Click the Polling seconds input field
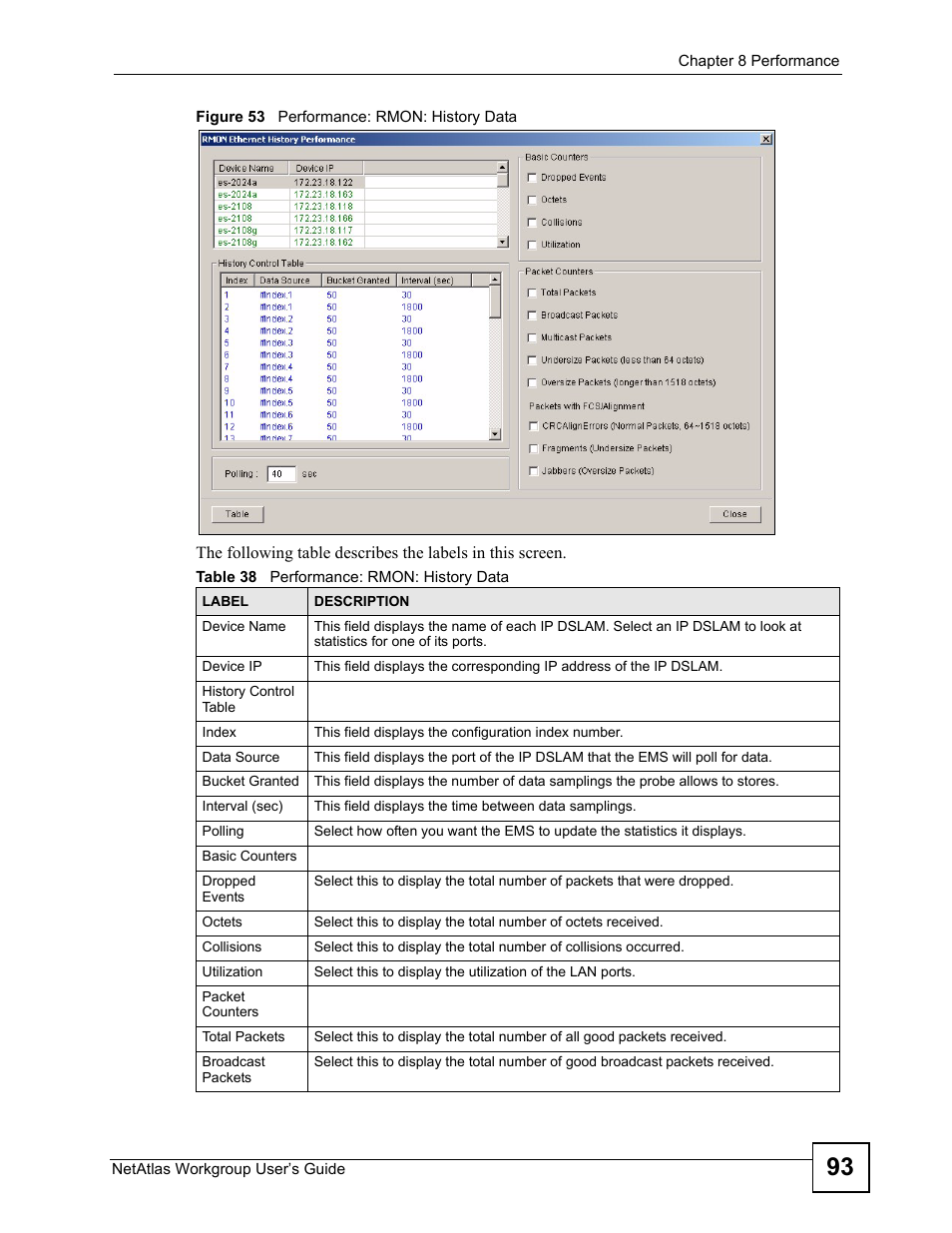 (x=281, y=474)
